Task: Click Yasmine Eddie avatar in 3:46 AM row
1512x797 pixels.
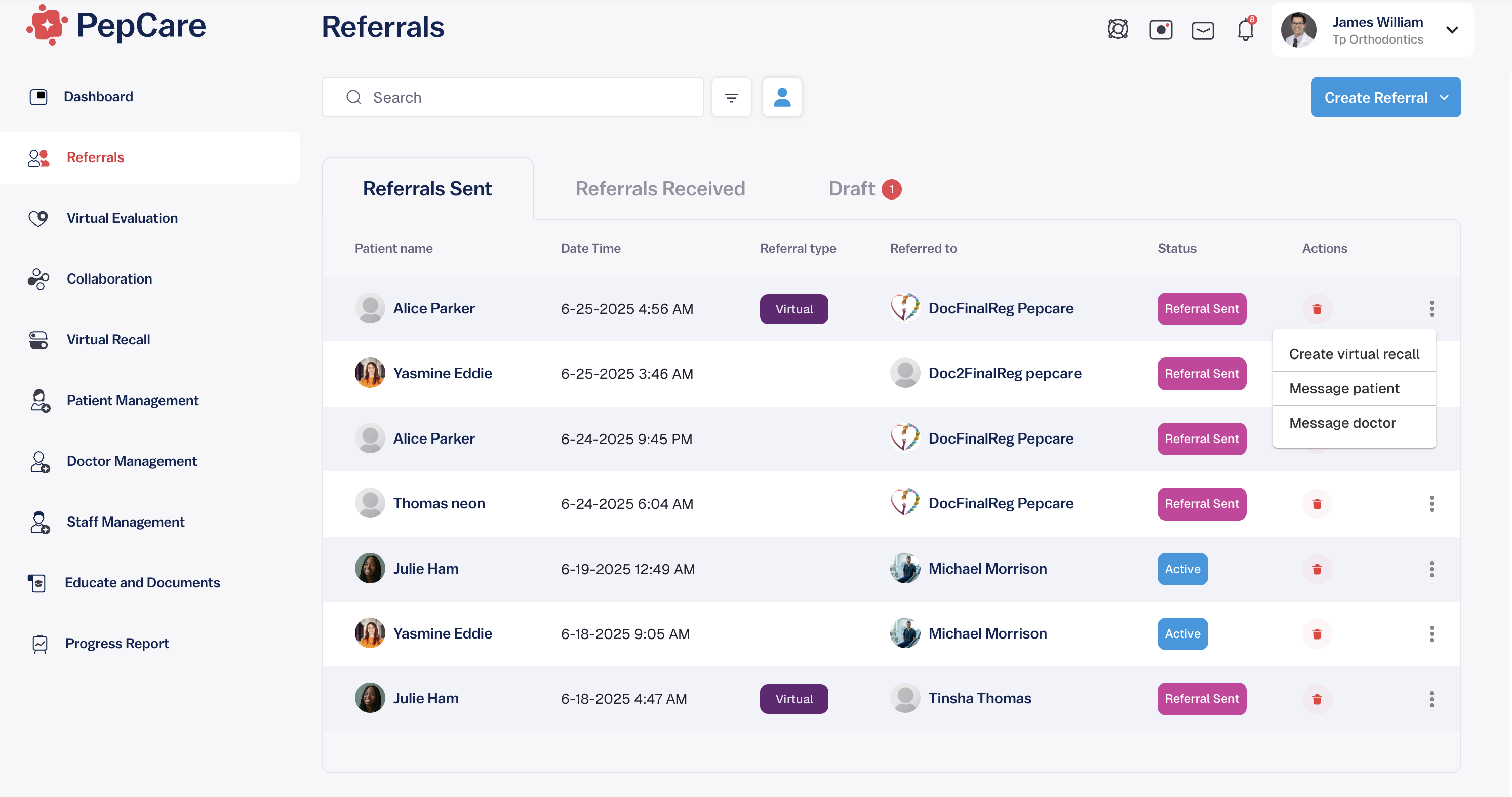Action: 370,373
